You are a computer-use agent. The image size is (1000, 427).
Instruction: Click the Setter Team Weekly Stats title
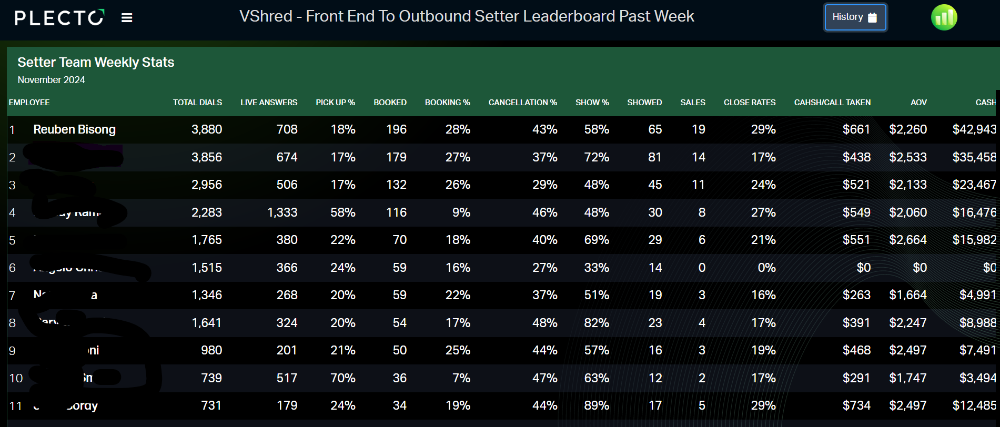(x=96, y=62)
